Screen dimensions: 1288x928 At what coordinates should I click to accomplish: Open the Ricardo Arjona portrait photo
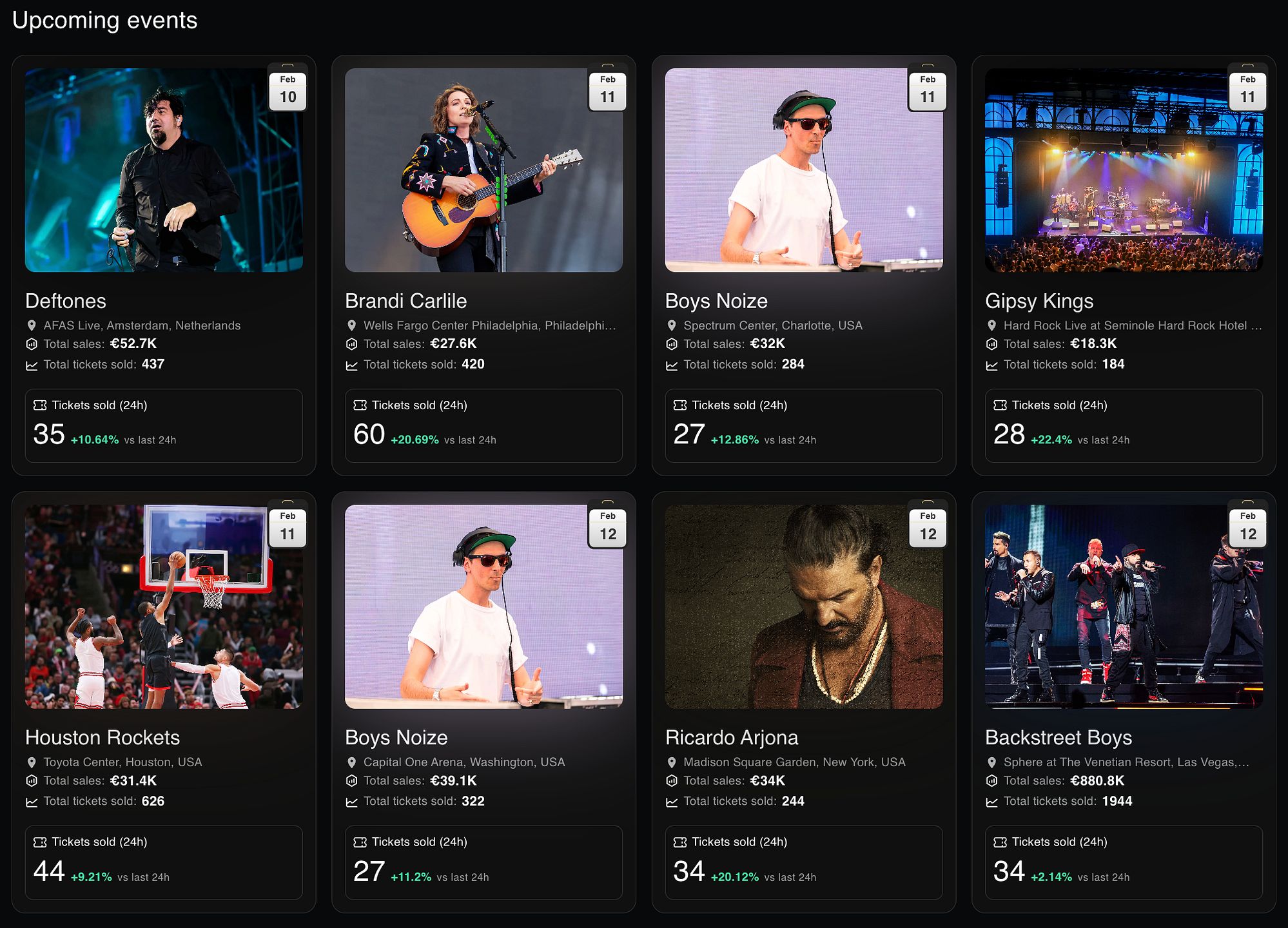pos(804,606)
